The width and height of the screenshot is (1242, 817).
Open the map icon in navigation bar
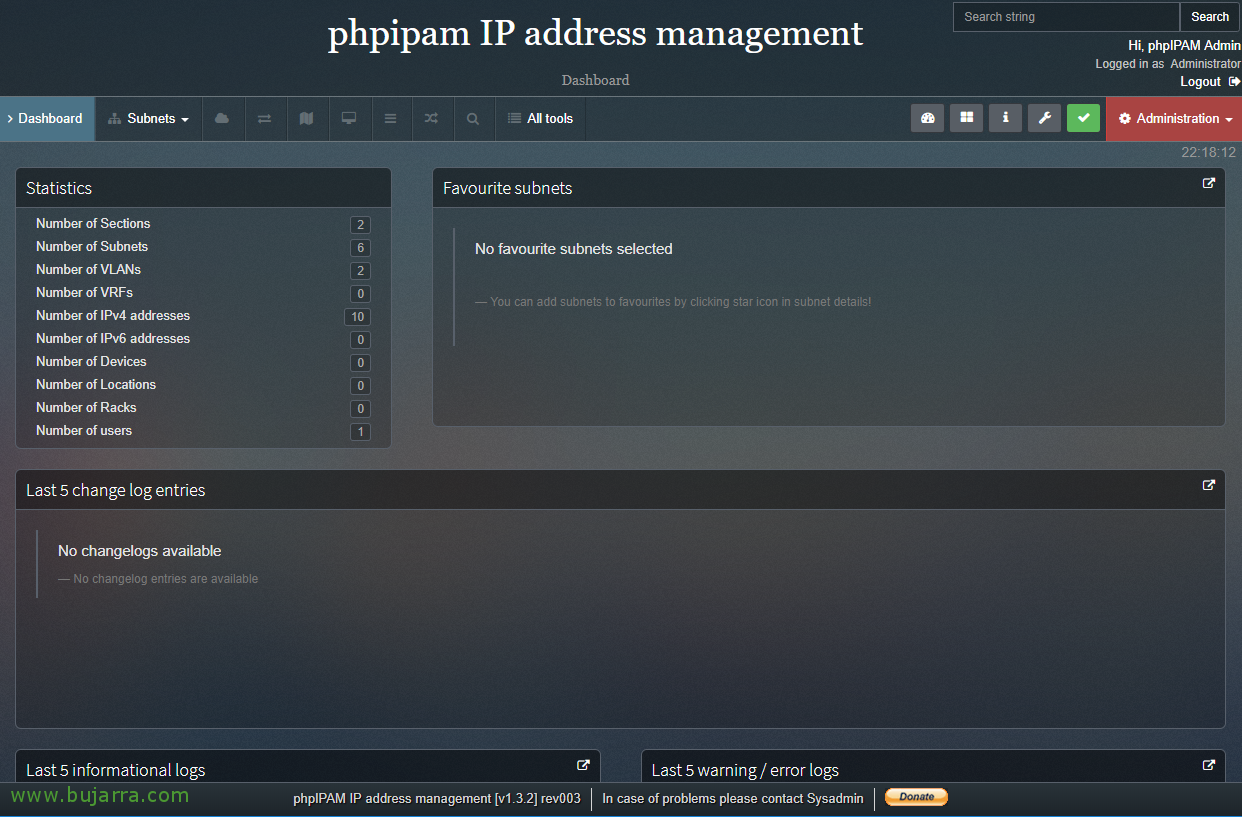(307, 119)
